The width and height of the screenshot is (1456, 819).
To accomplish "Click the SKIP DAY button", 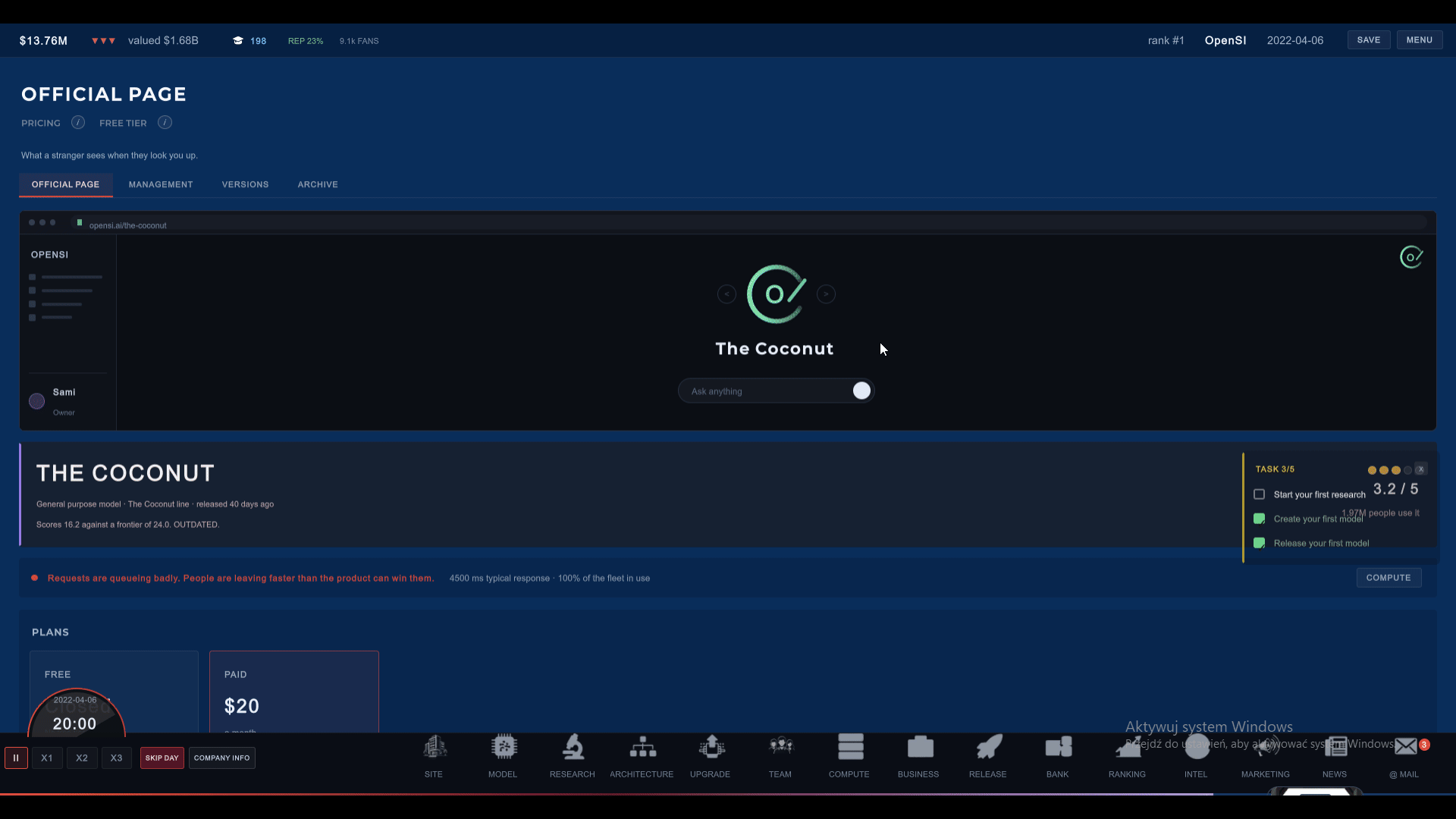I will [162, 758].
